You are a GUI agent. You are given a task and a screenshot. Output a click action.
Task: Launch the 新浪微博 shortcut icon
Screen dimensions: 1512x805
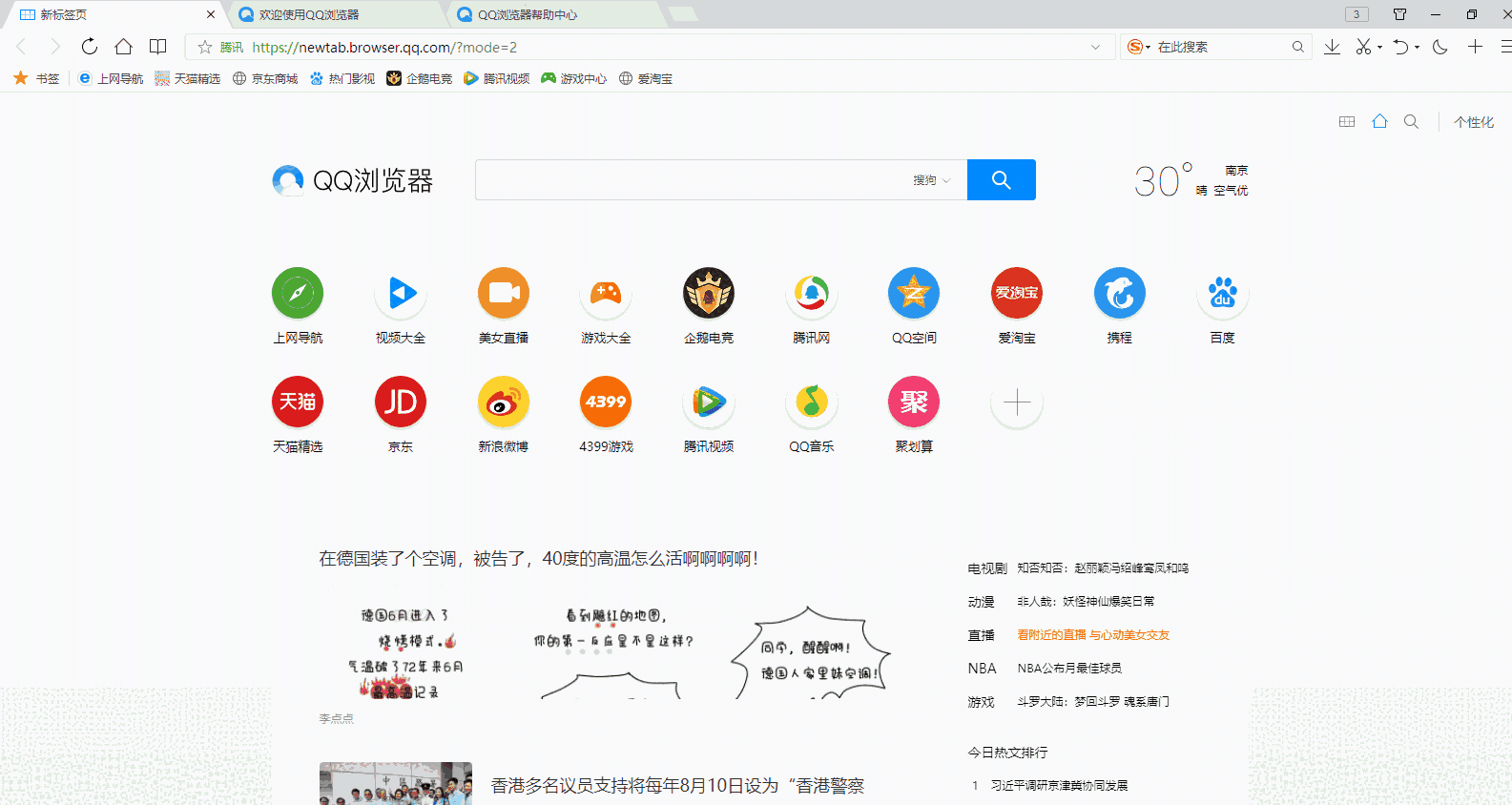point(503,402)
